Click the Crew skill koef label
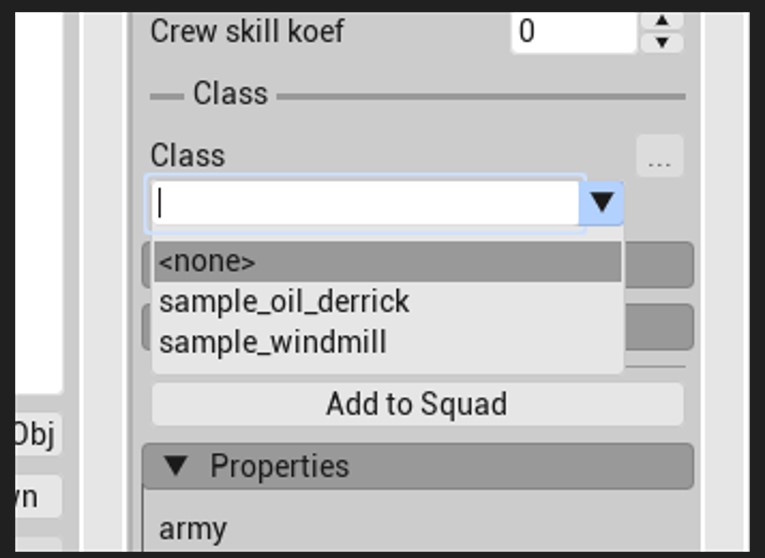The height and width of the screenshot is (558, 765). pyautogui.click(x=247, y=32)
